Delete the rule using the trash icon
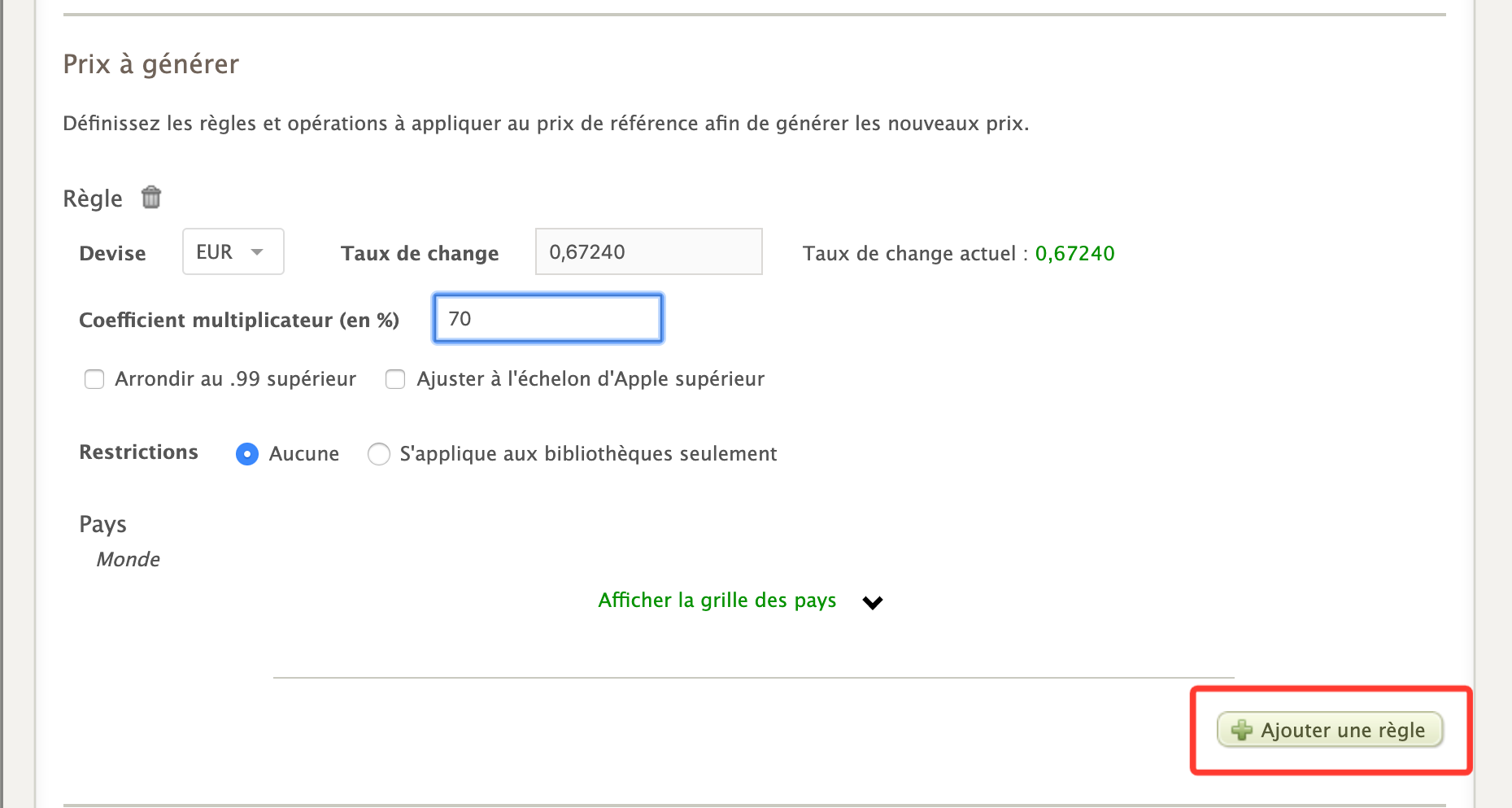 pos(151,198)
